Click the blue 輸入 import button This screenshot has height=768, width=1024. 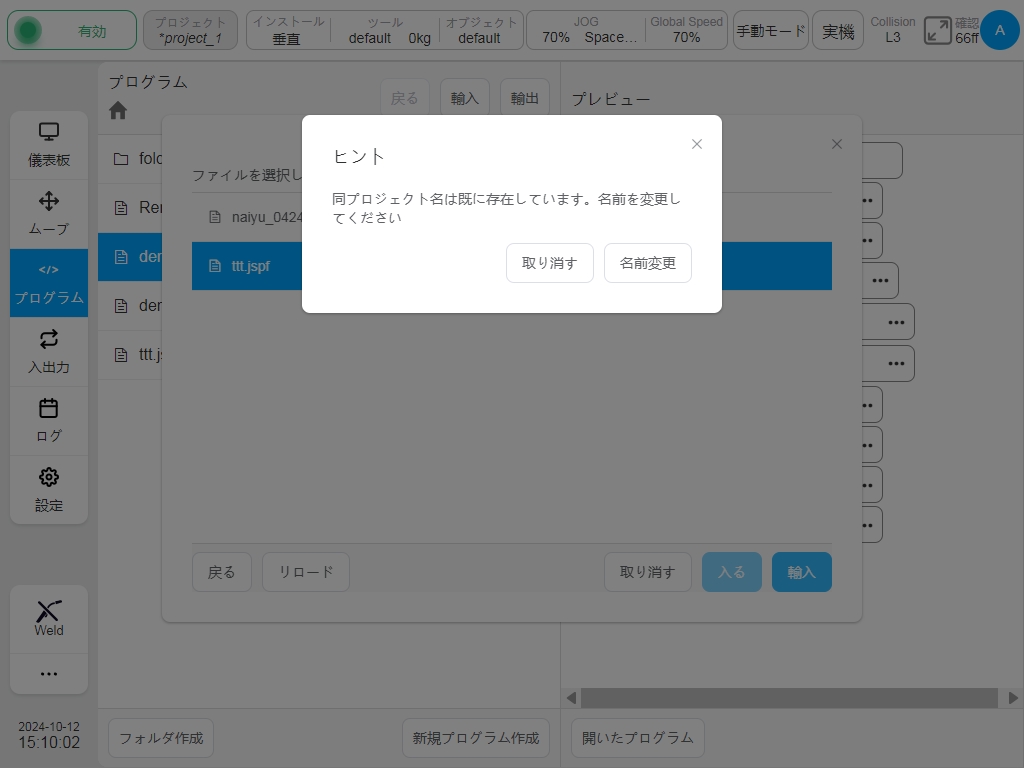pyautogui.click(x=801, y=572)
